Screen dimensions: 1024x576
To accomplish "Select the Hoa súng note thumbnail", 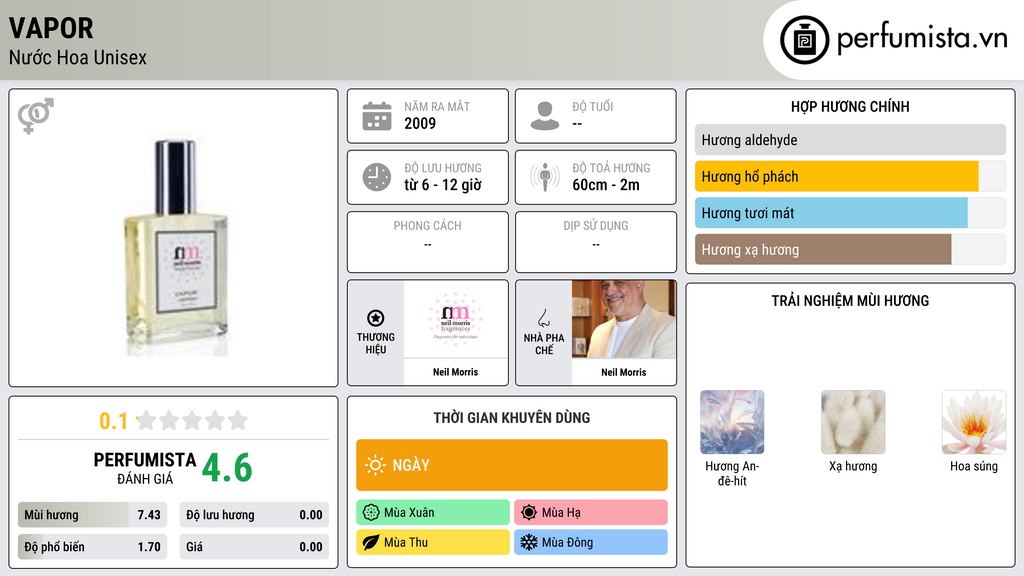I will click(x=974, y=422).
